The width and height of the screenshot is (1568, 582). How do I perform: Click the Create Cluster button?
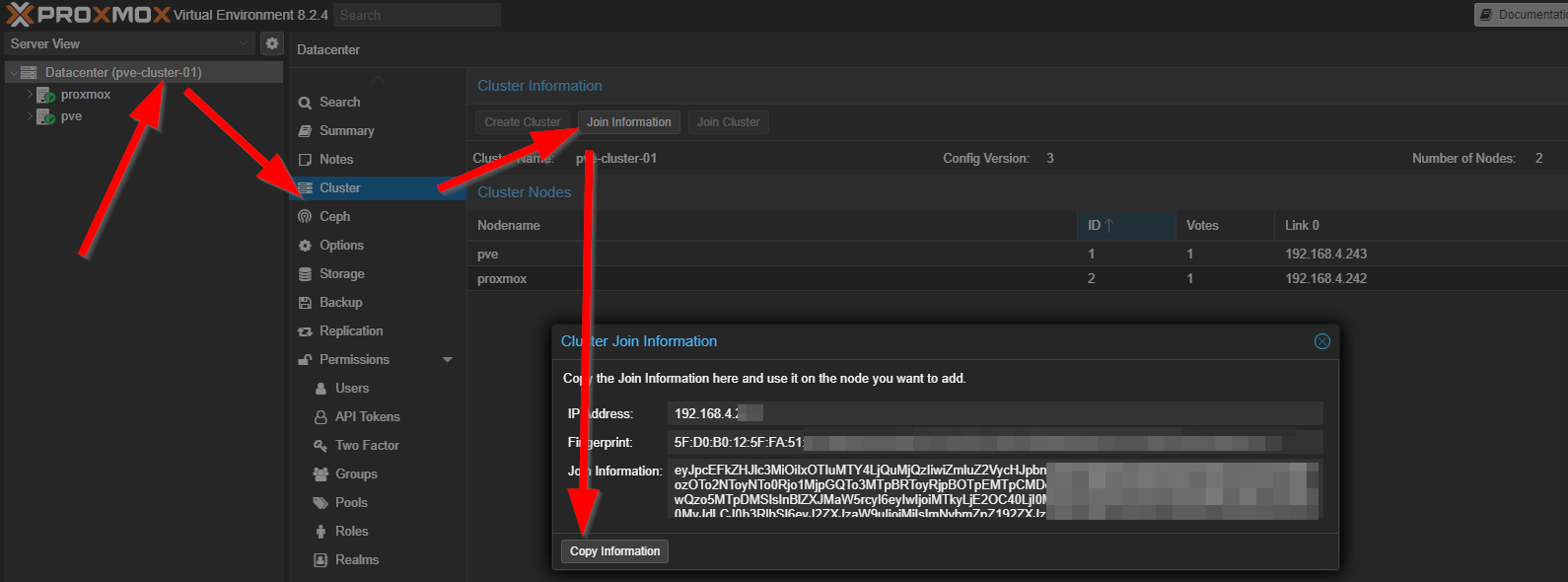[x=523, y=122]
